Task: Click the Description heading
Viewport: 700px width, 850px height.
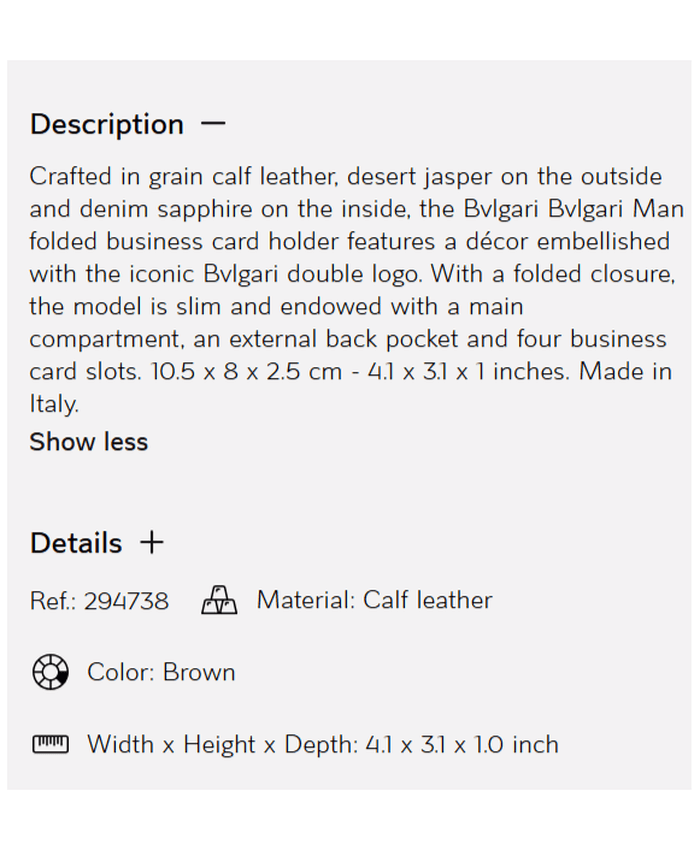Action: (107, 125)
